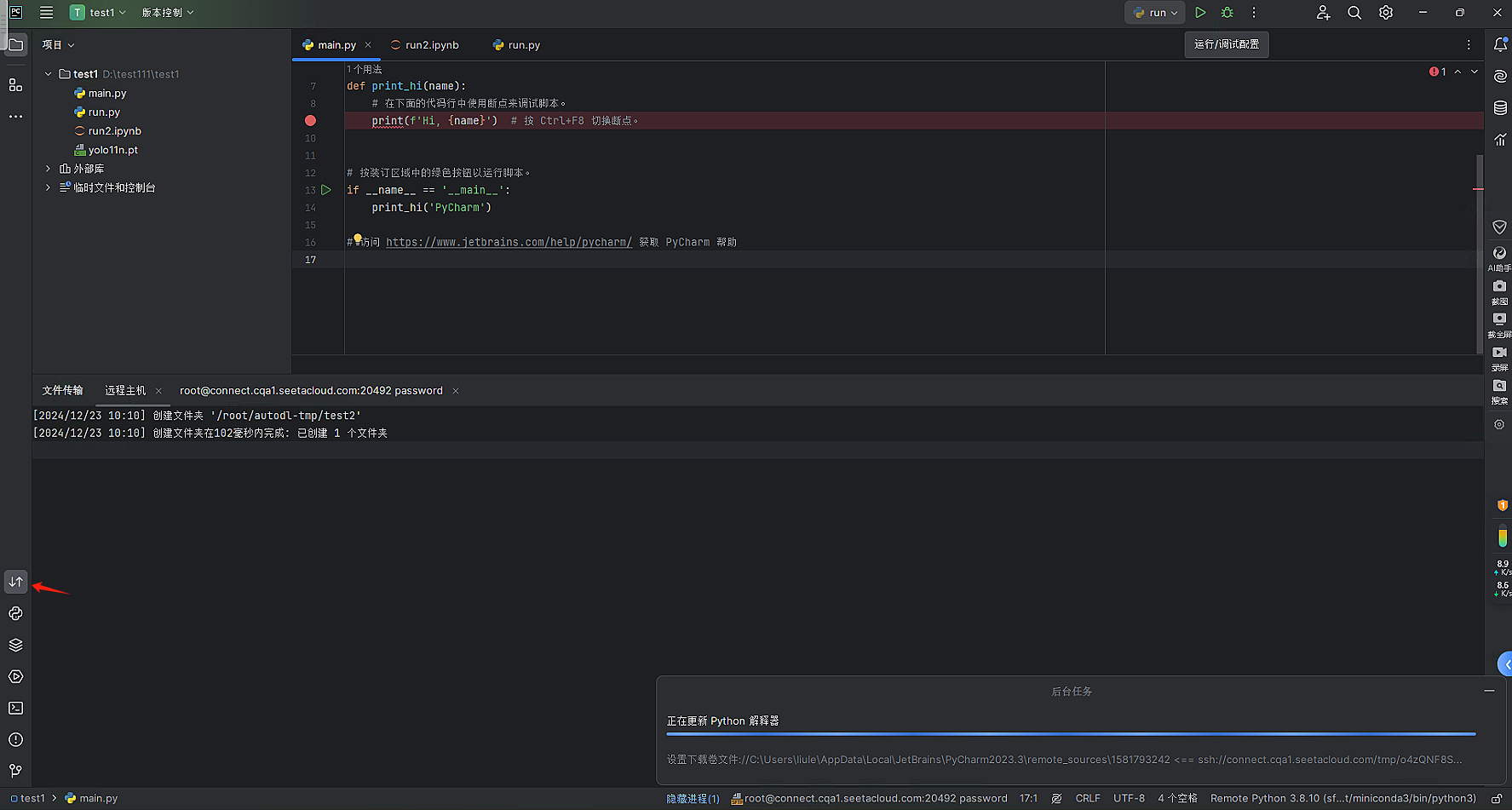Select the root@connect.cqa1.seetacloud.com:20492 tab
Screen dimensions: 1512x810
point(311,391)
